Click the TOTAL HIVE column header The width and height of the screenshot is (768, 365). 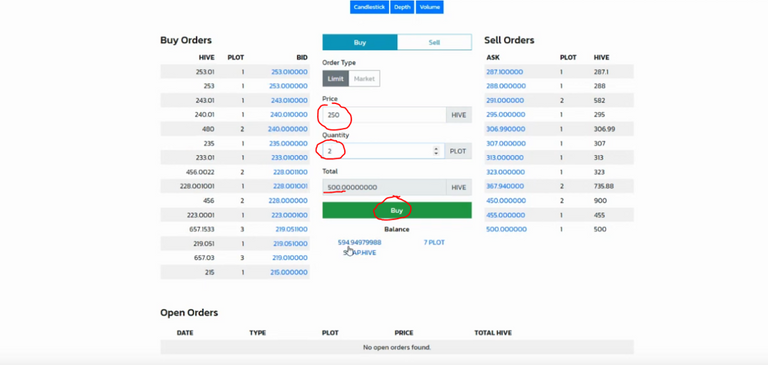pyautogui.click(x=493, y=333)
